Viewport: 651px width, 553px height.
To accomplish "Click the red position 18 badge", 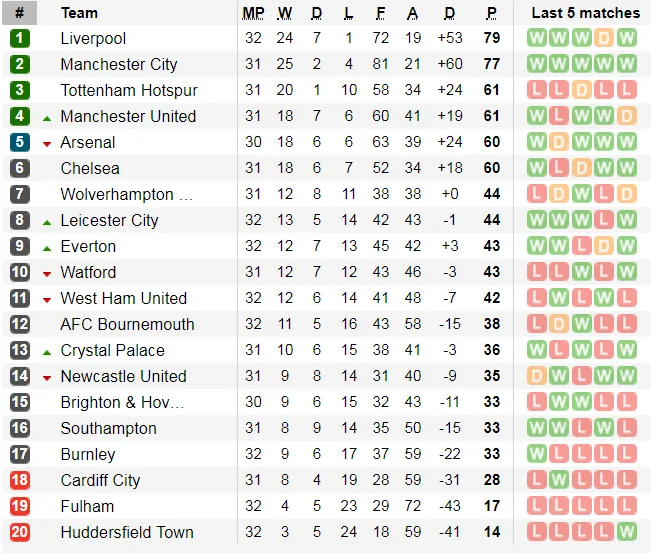I will [x=20, y=480].
